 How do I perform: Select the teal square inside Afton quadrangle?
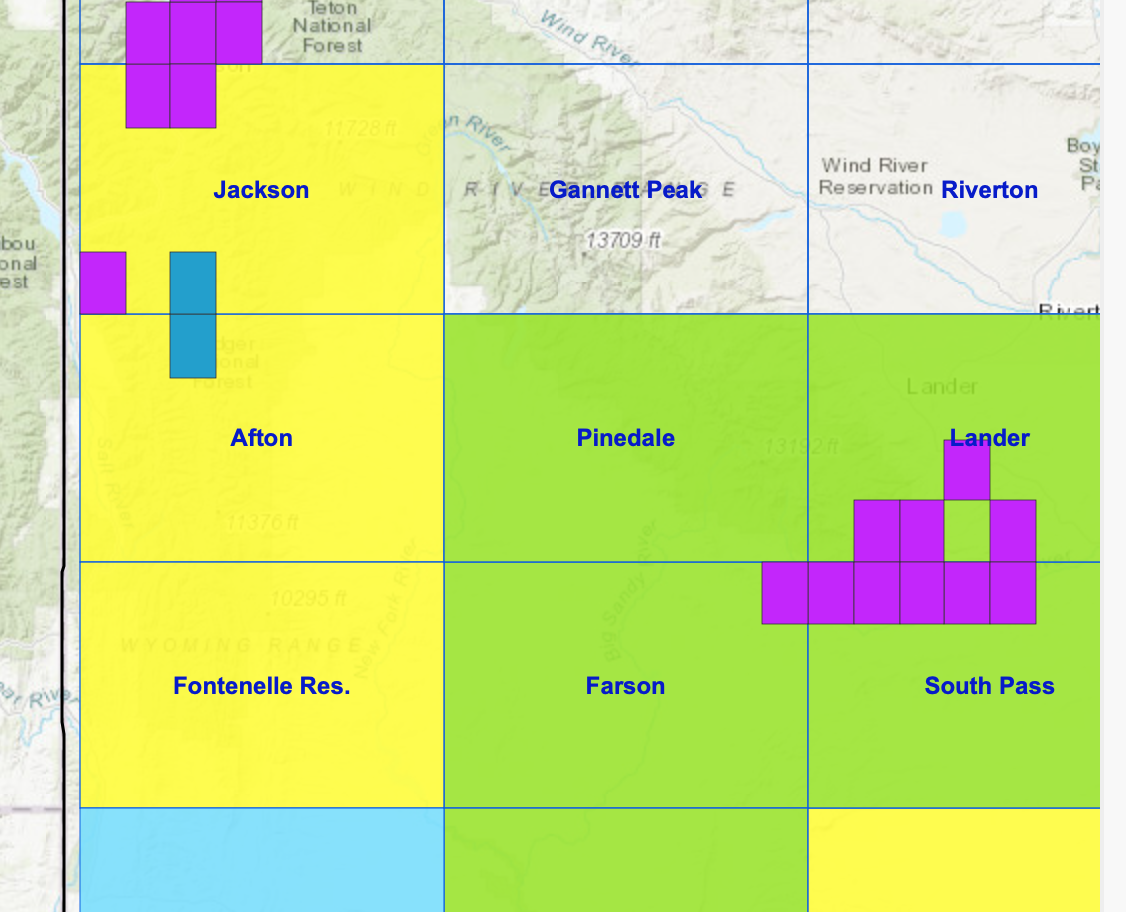pos(193,346)
